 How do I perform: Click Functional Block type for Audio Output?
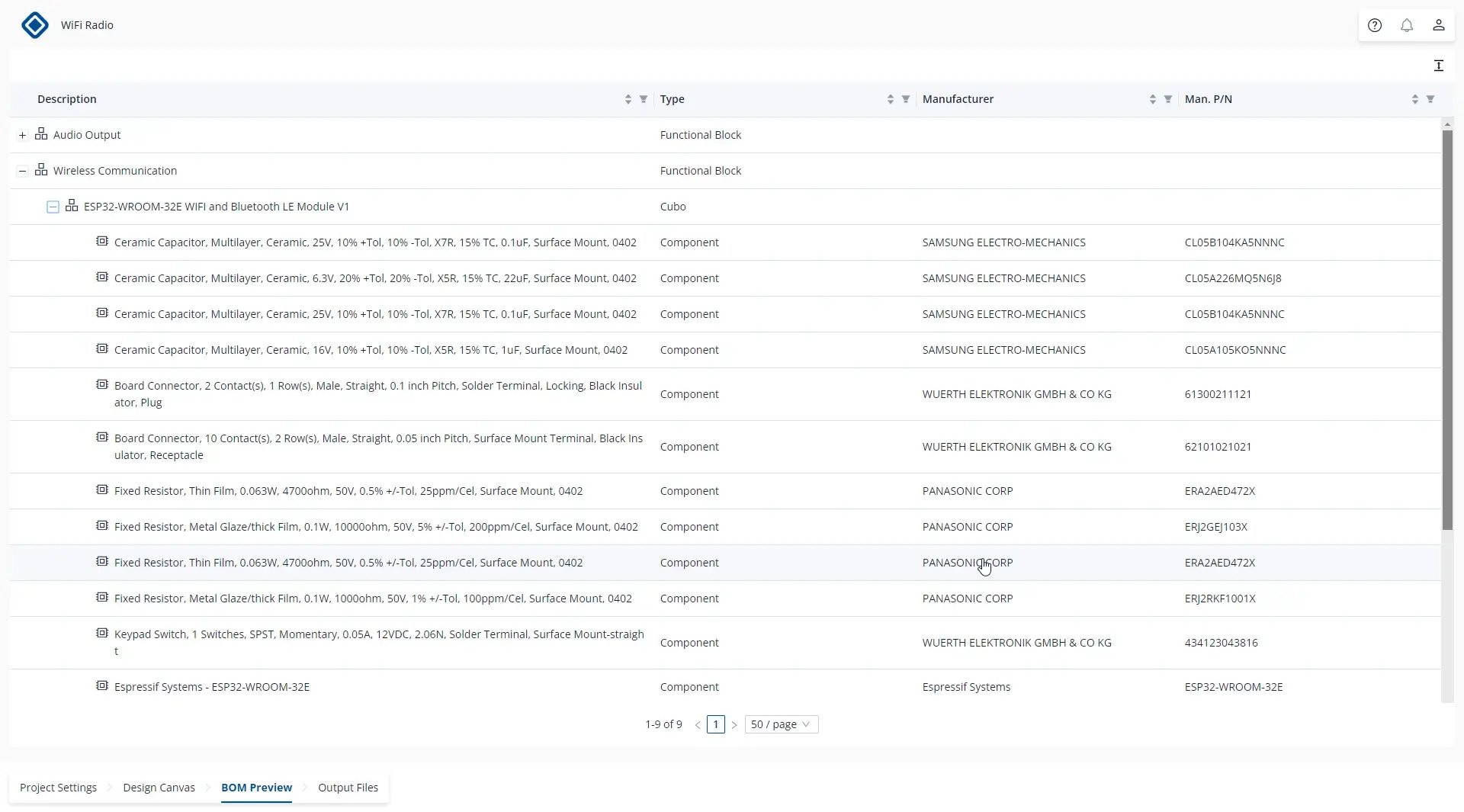click(x=701, y=135)
